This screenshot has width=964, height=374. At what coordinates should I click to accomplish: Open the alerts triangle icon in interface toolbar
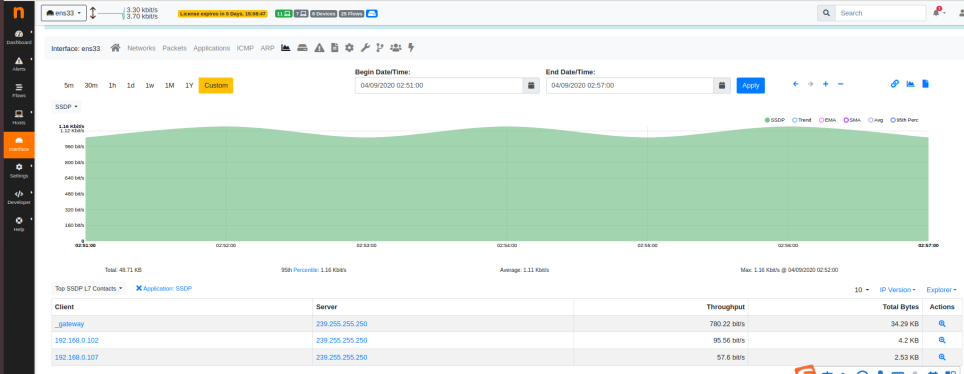(319, 48)
